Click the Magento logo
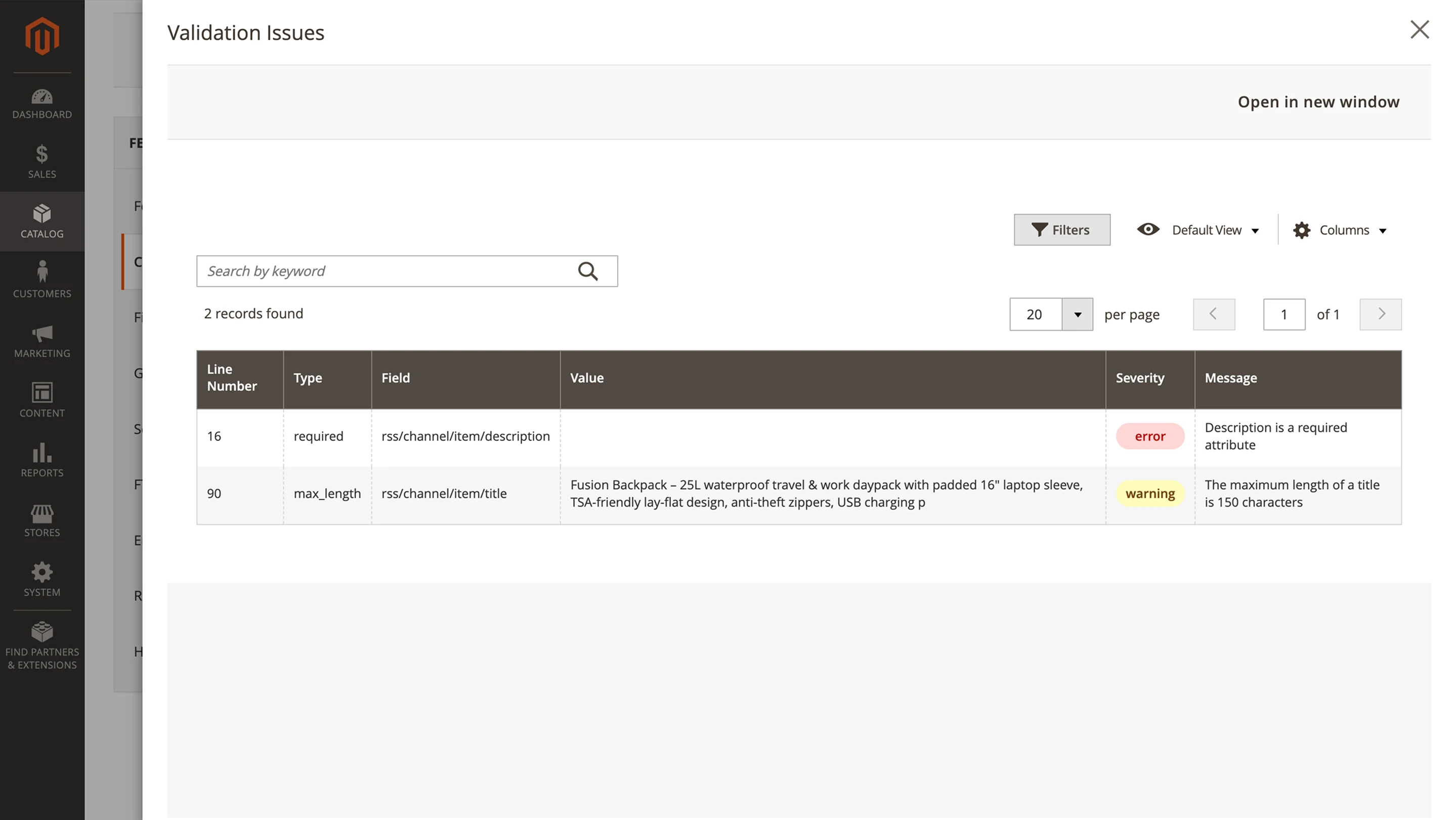Screen dimensions: 1456x820 click(41, 35)
